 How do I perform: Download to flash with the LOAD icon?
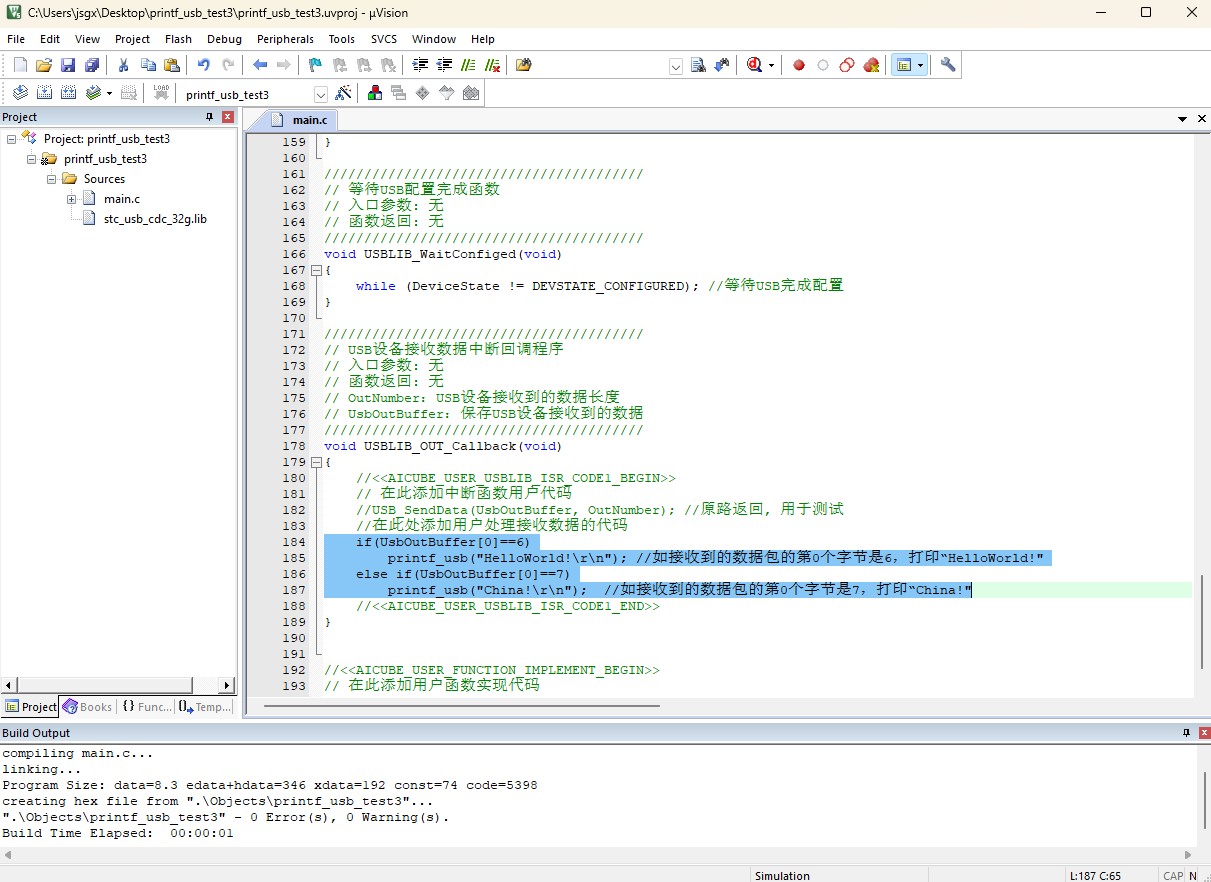coord(161,93)
